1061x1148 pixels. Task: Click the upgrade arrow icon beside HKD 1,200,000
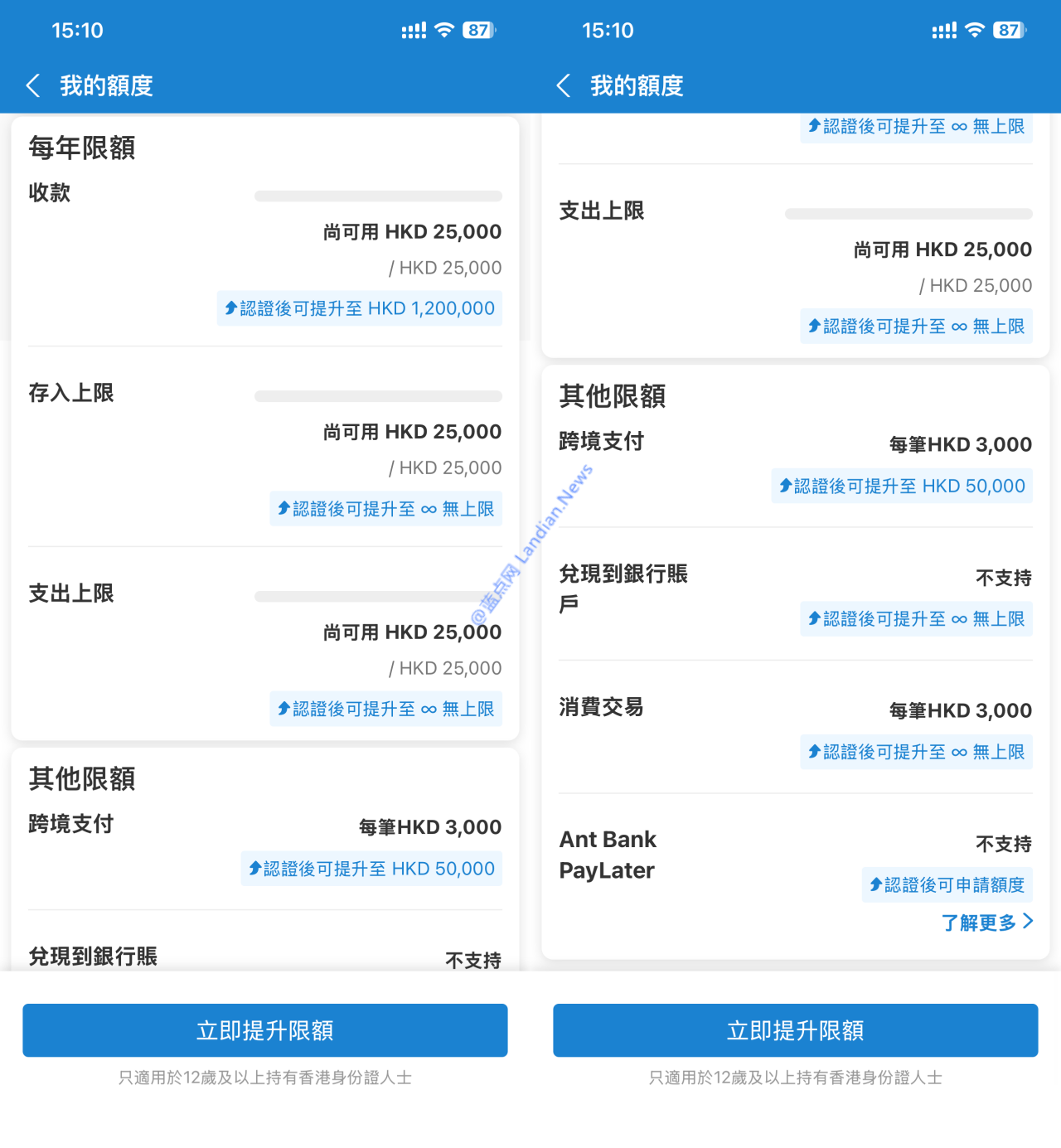coord(231,308)
